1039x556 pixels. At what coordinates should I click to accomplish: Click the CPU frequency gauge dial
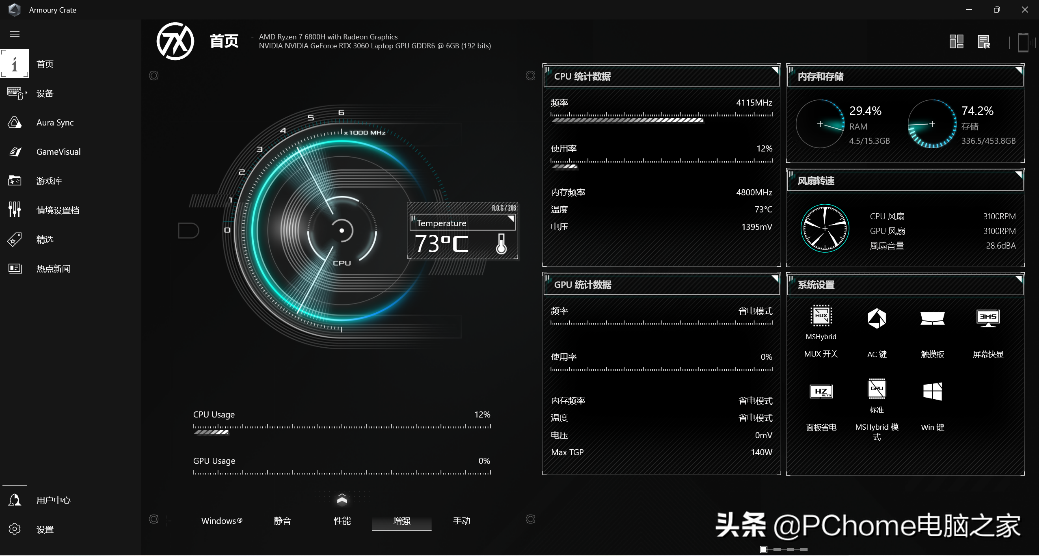tap(341, 230)
